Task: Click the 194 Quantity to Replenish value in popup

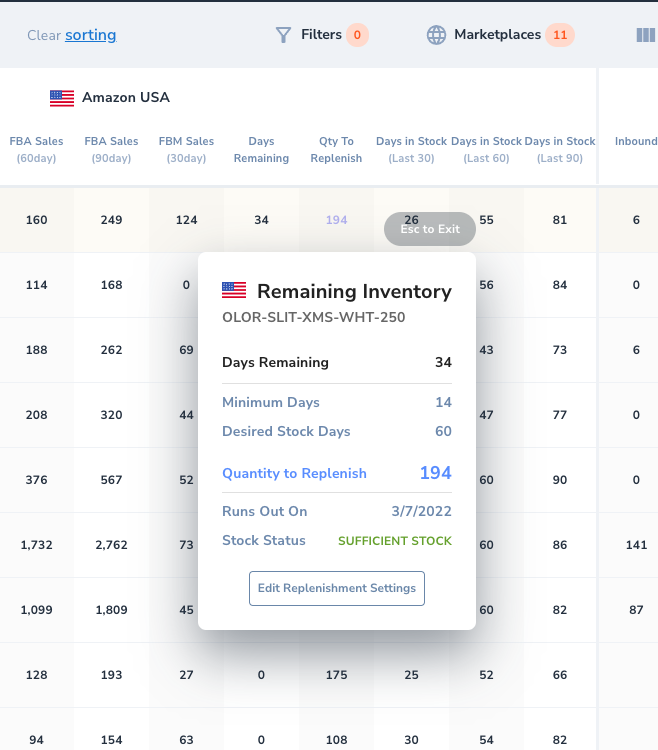Action: coord(435,473)
